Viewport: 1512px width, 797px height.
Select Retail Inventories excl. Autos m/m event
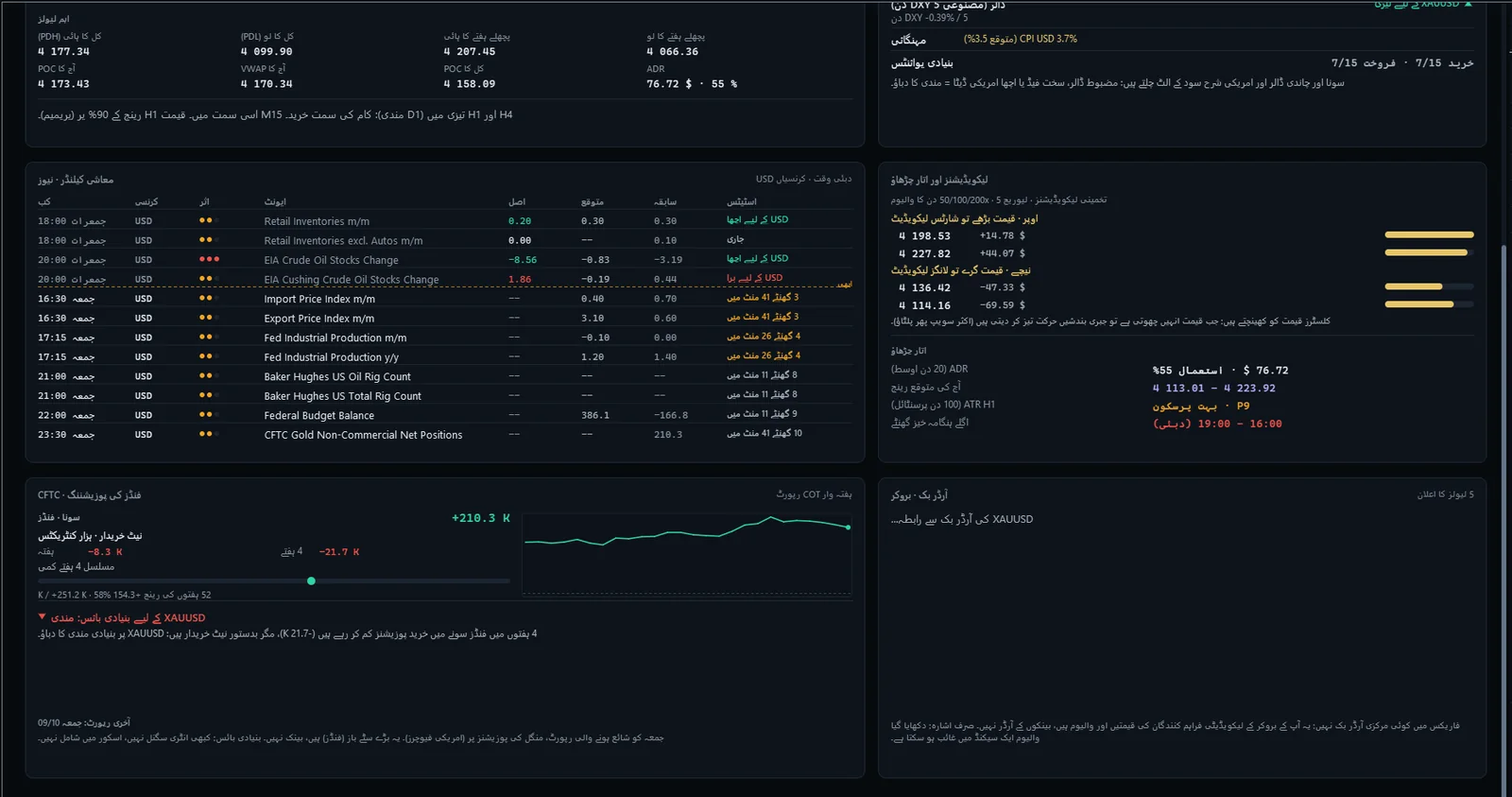click(343, 241)
